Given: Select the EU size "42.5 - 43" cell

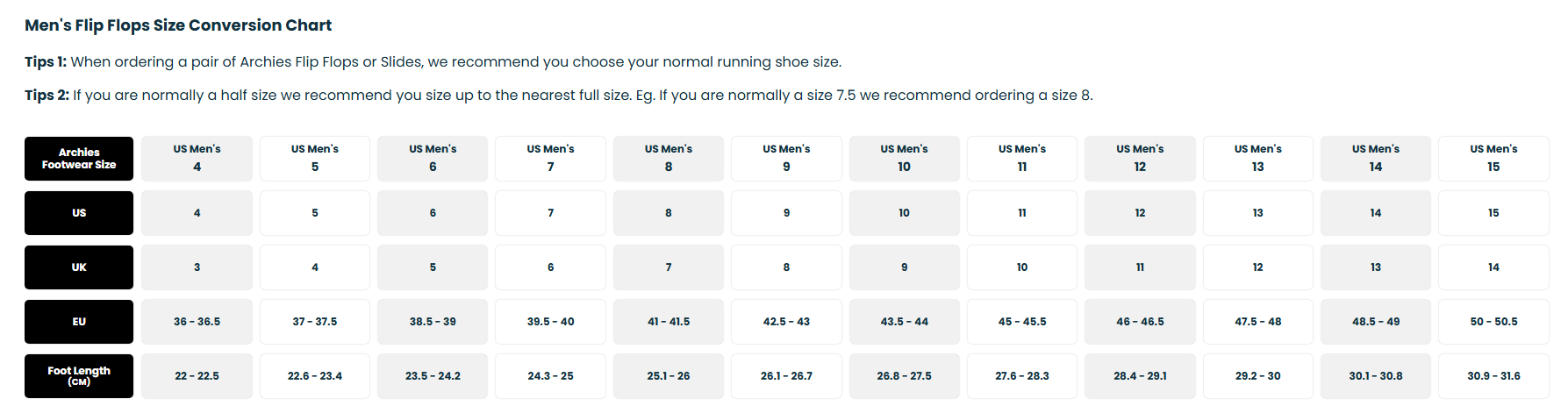Looking at the screenshot, I should click(786, 322).
